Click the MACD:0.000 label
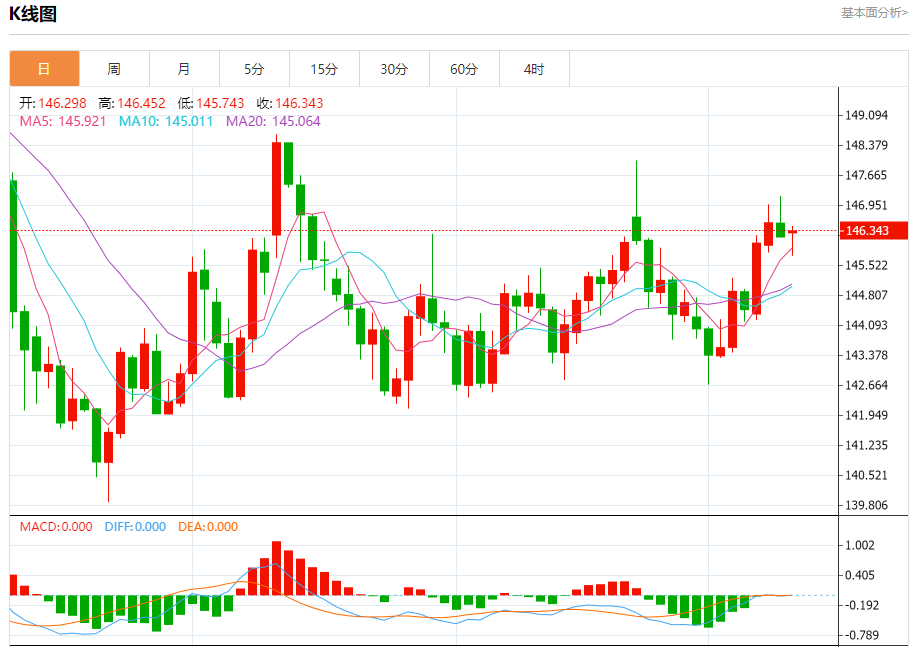912x647 pixels. [56, 527]
